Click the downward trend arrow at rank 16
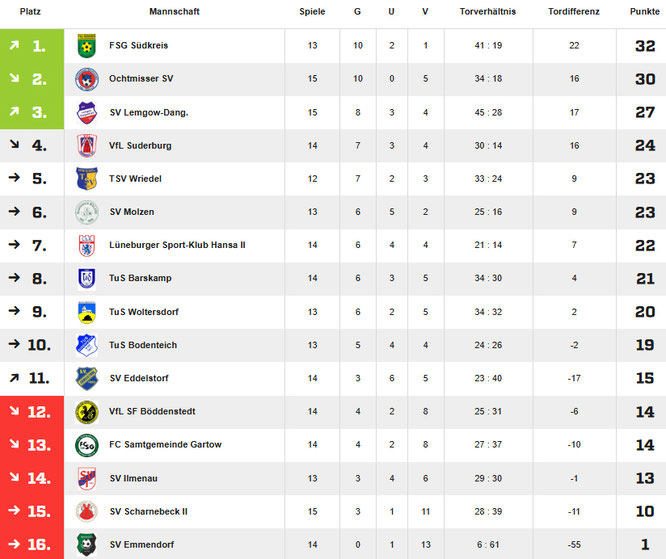 point(14,544)
